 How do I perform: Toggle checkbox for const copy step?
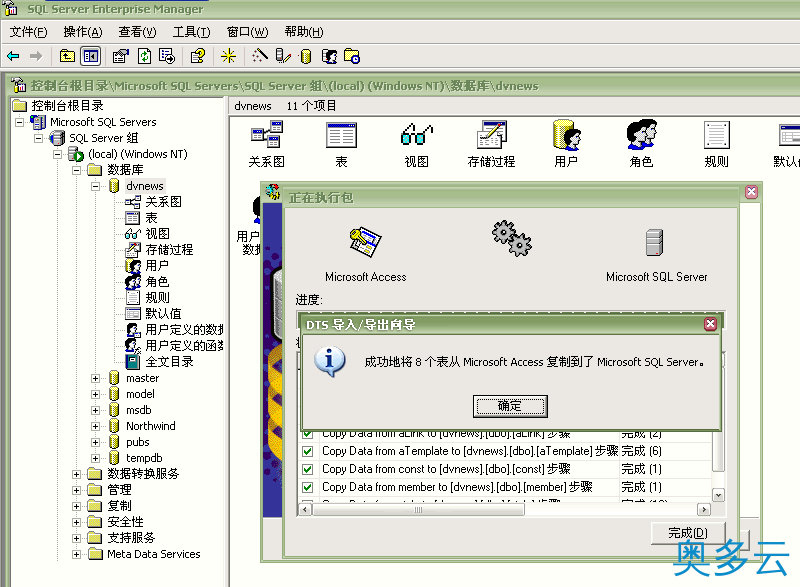pos(307,469)
